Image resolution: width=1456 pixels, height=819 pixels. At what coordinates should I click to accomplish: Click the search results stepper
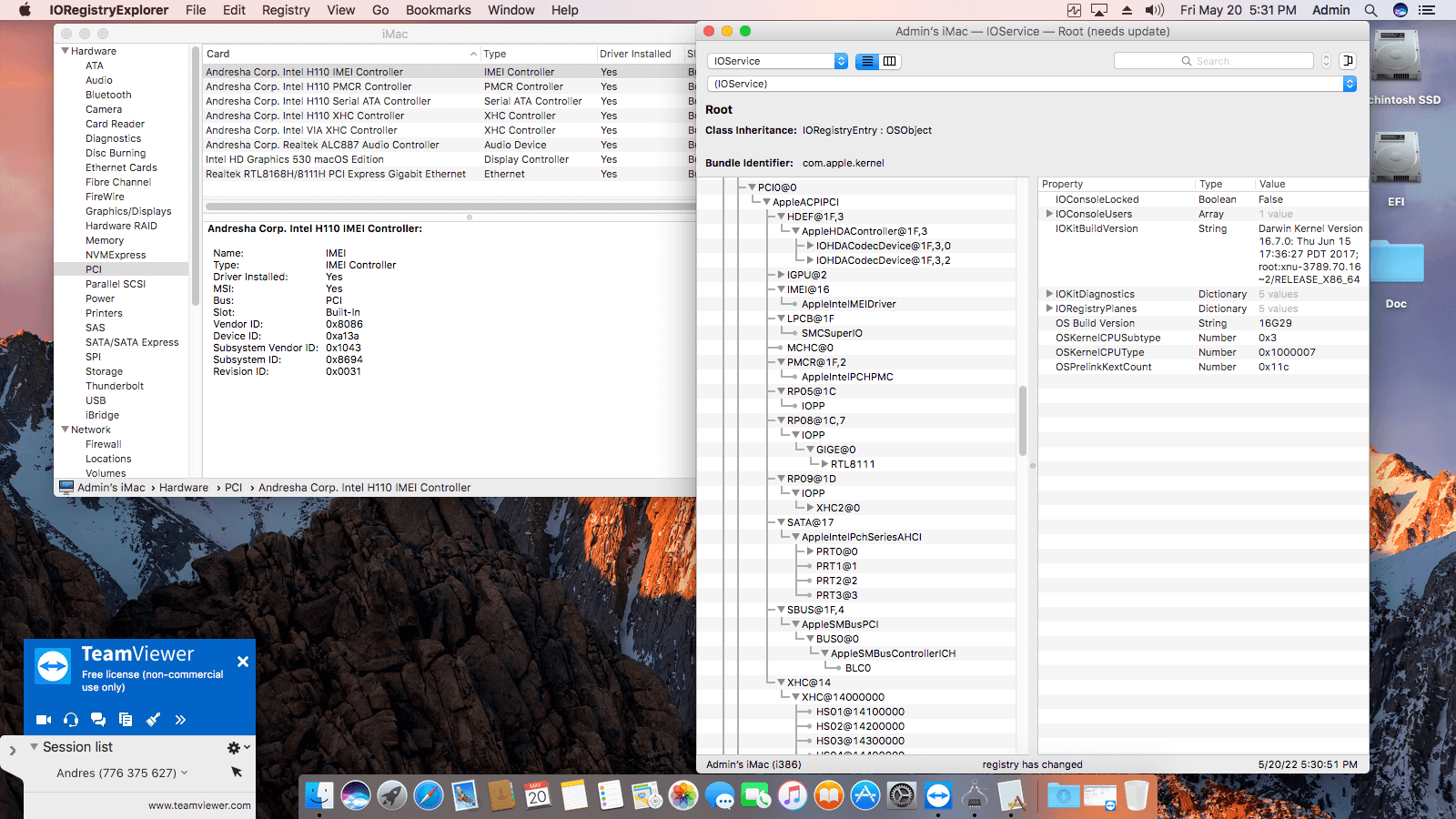[x=1326, y=61]
